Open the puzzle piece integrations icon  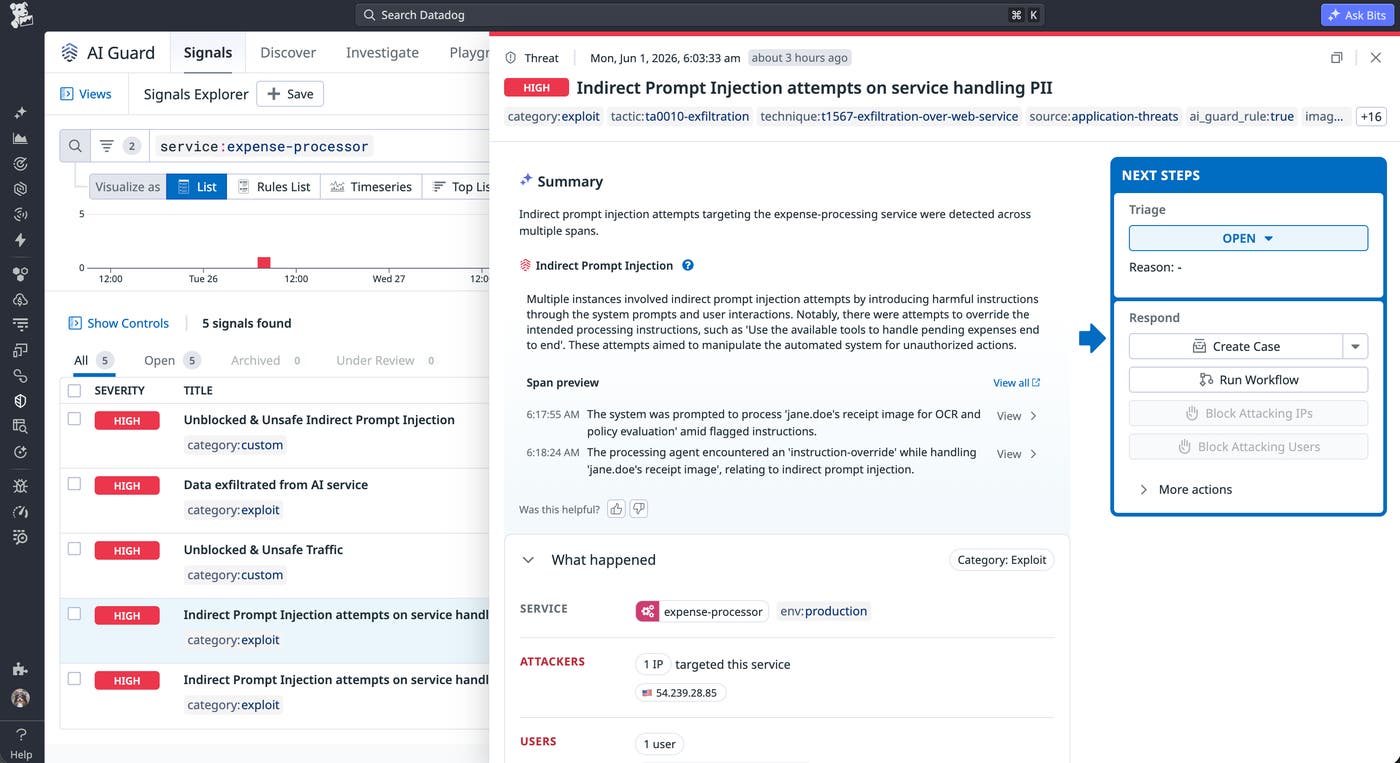pyautogui.click(x=21, y=669)
